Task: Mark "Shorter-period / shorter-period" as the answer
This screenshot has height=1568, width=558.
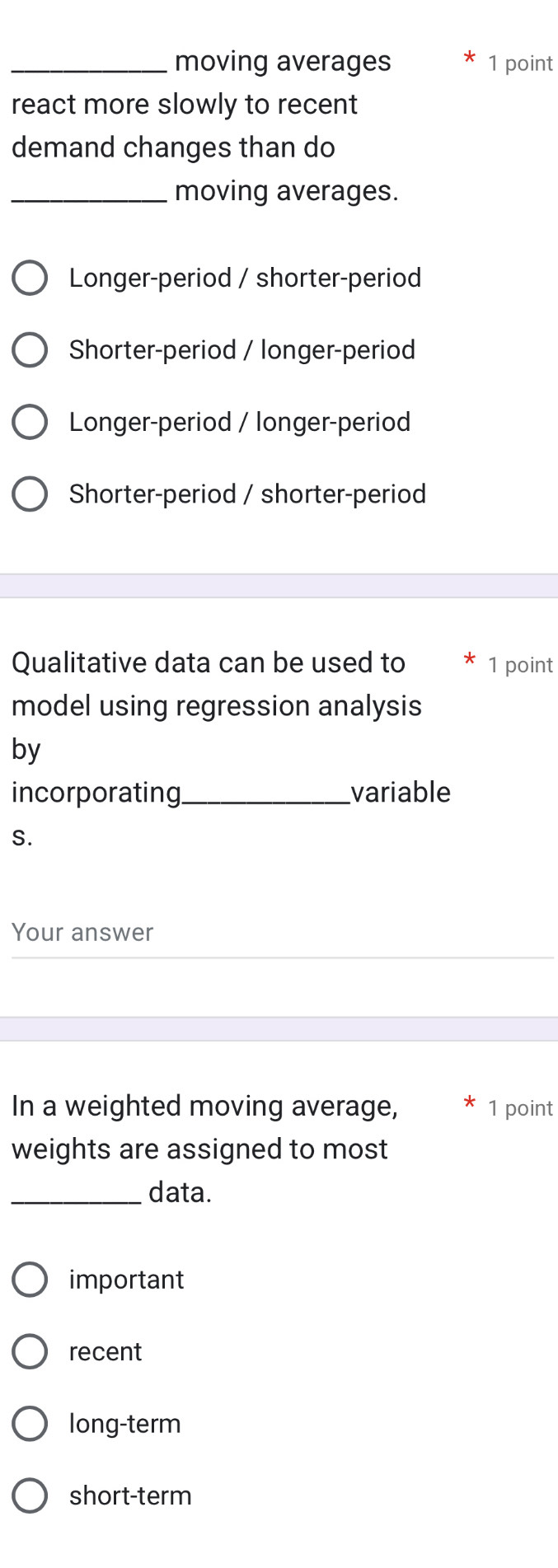Action: pos(30,494)
